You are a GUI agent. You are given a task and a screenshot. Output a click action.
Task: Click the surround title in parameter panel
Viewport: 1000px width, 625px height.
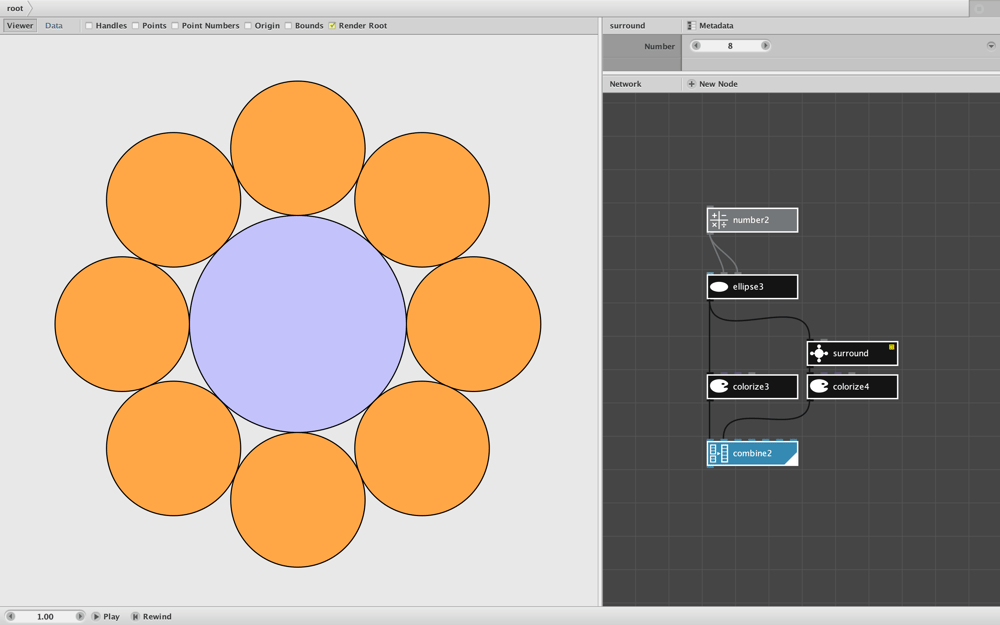627,26
